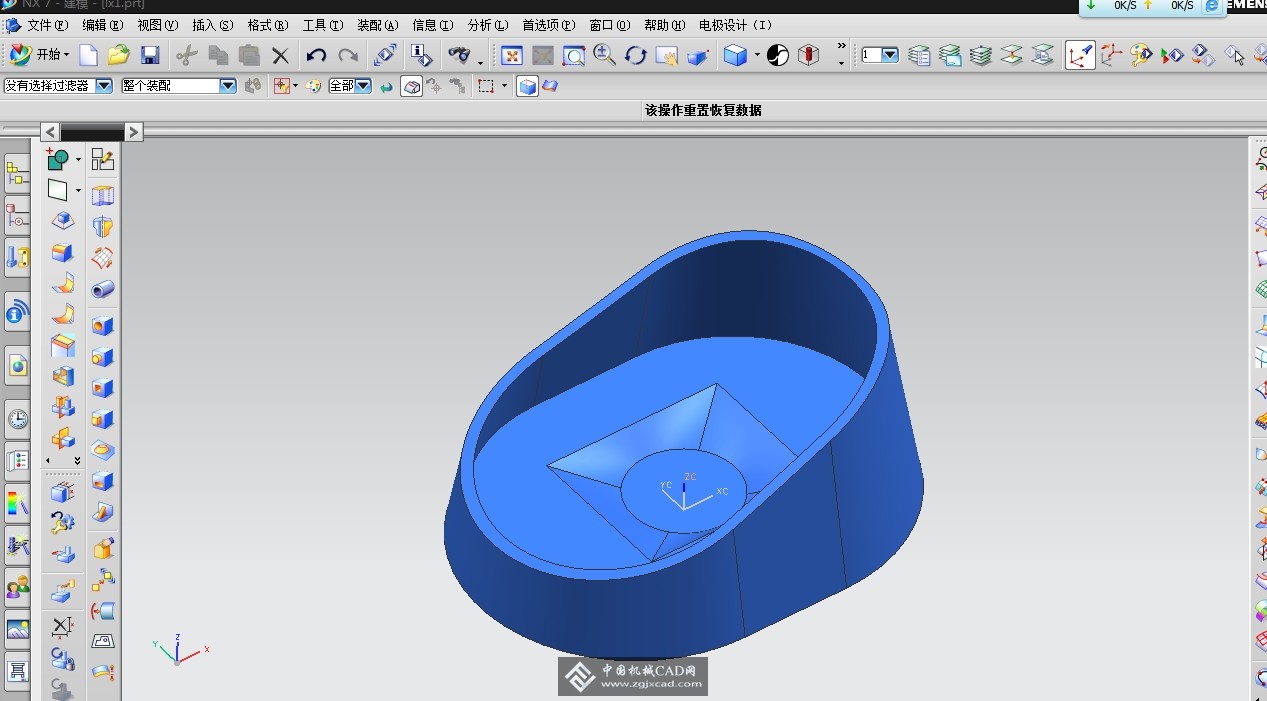
Task: Open the Layer Settings stacked sheets icon
Action: coord(920,55)
